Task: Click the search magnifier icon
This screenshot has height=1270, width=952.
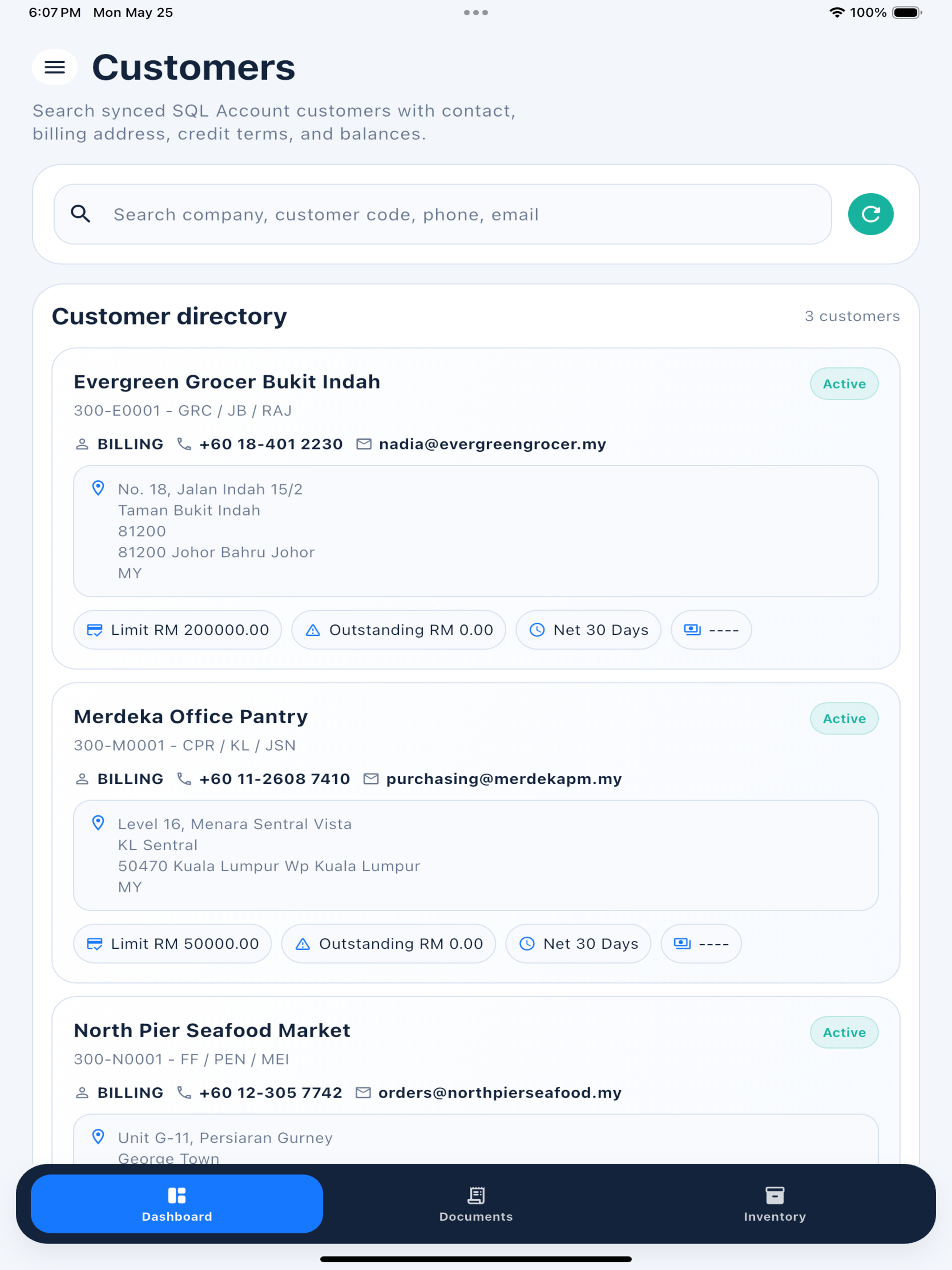Action: pos(80,214)
